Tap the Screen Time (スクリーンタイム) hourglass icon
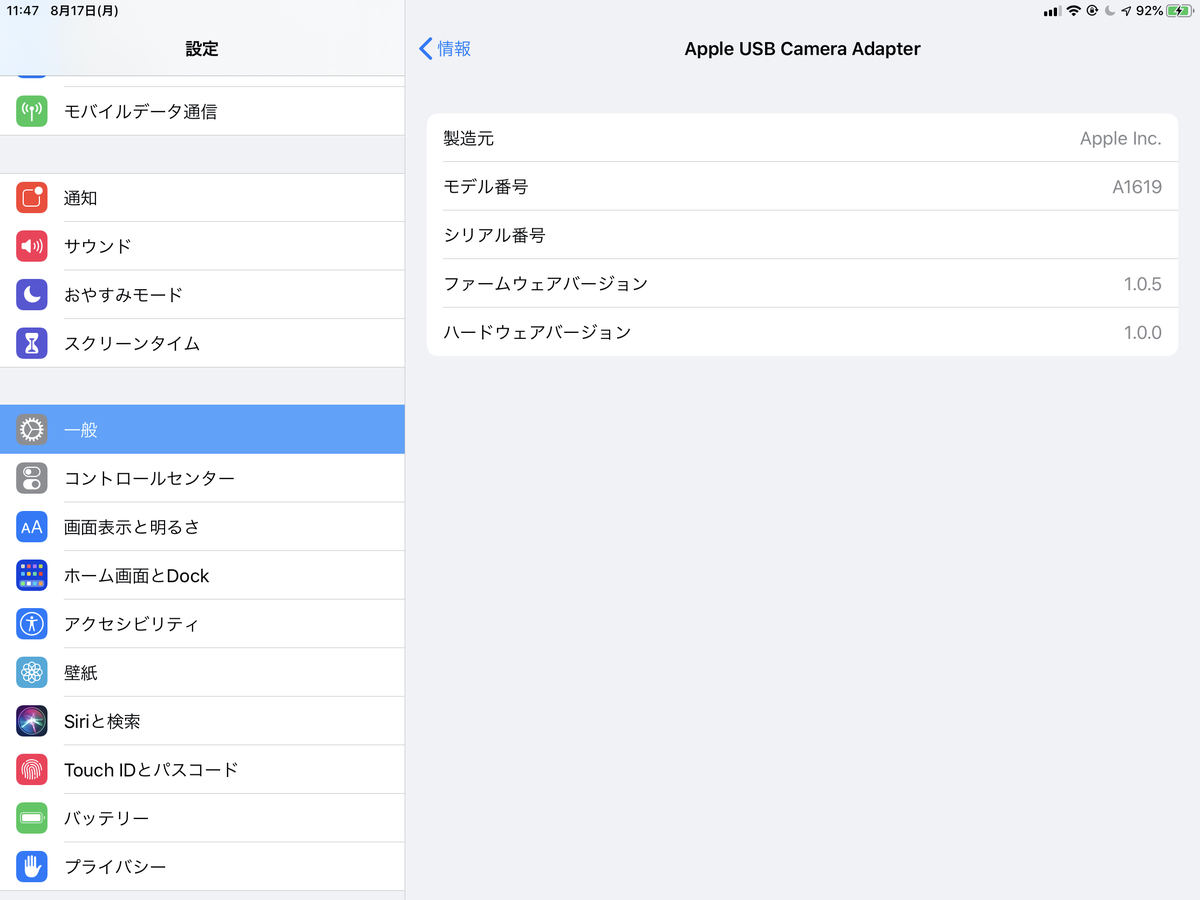Screen dimensions: 1200x900 click(x=32, y=343)
